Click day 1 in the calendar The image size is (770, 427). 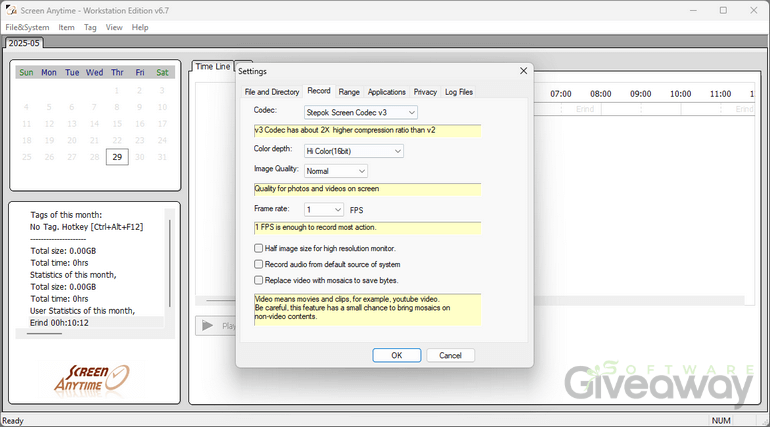pos(117,90)
